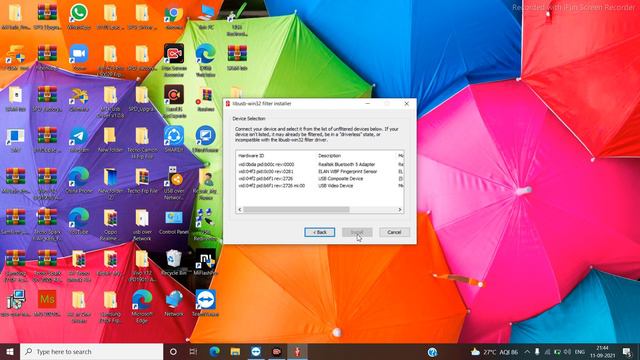
Task: Select the USB Video Device row
Action: point(320,185)
